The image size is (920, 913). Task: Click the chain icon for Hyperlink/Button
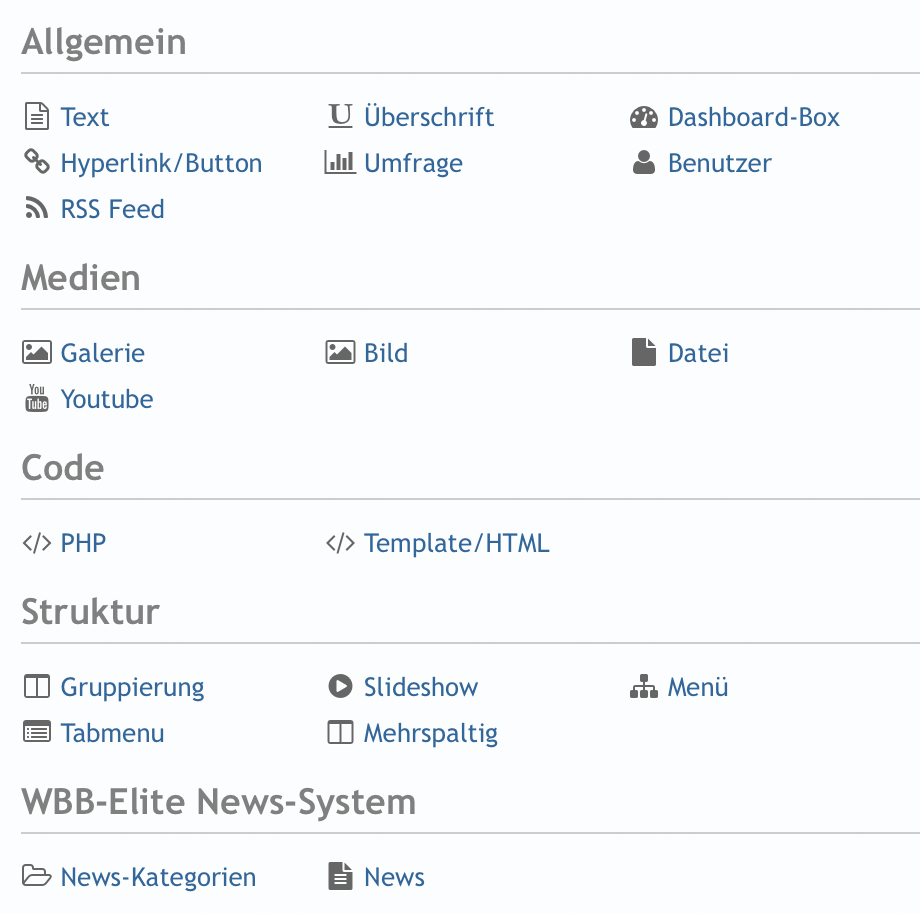[37, 163]
